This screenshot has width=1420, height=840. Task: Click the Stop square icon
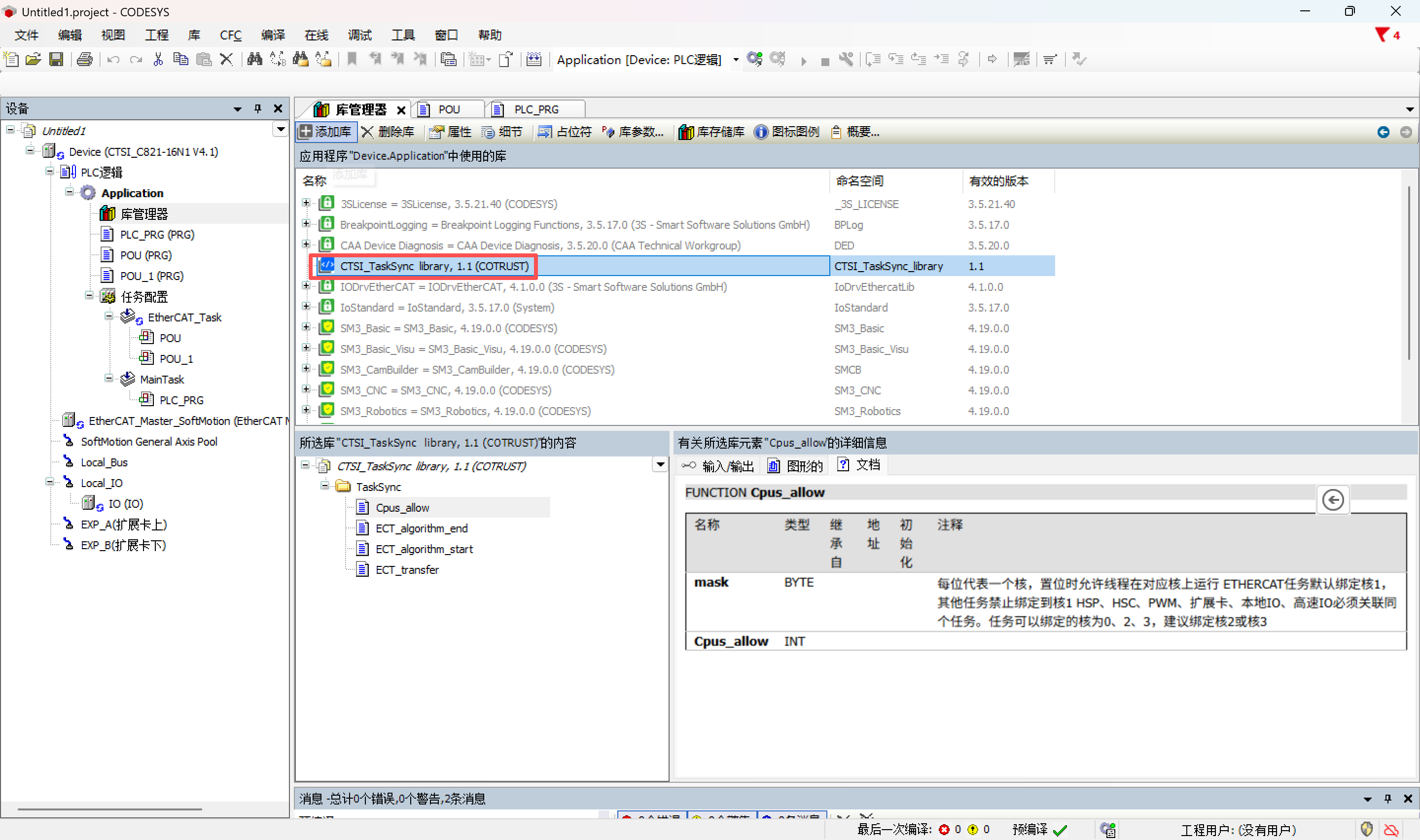(825, 61)
